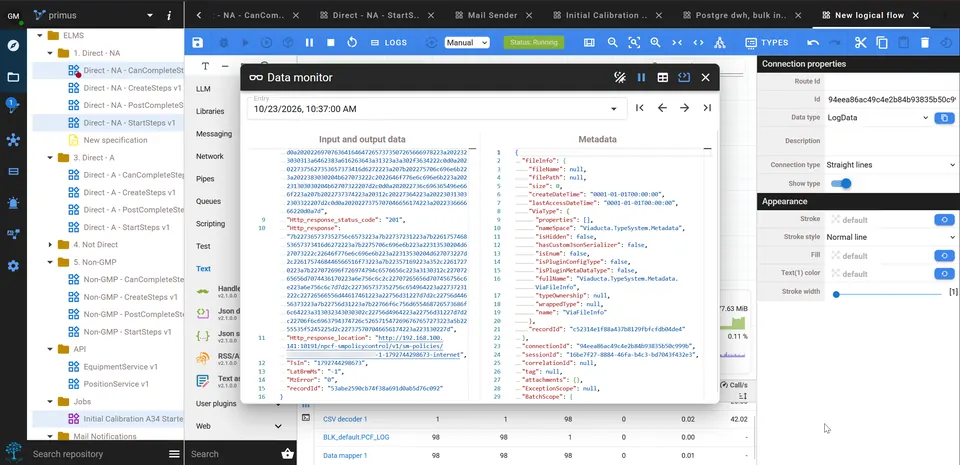Restart the flow using the circular arrow icon

pyautogui.click(x=351, y=42)
